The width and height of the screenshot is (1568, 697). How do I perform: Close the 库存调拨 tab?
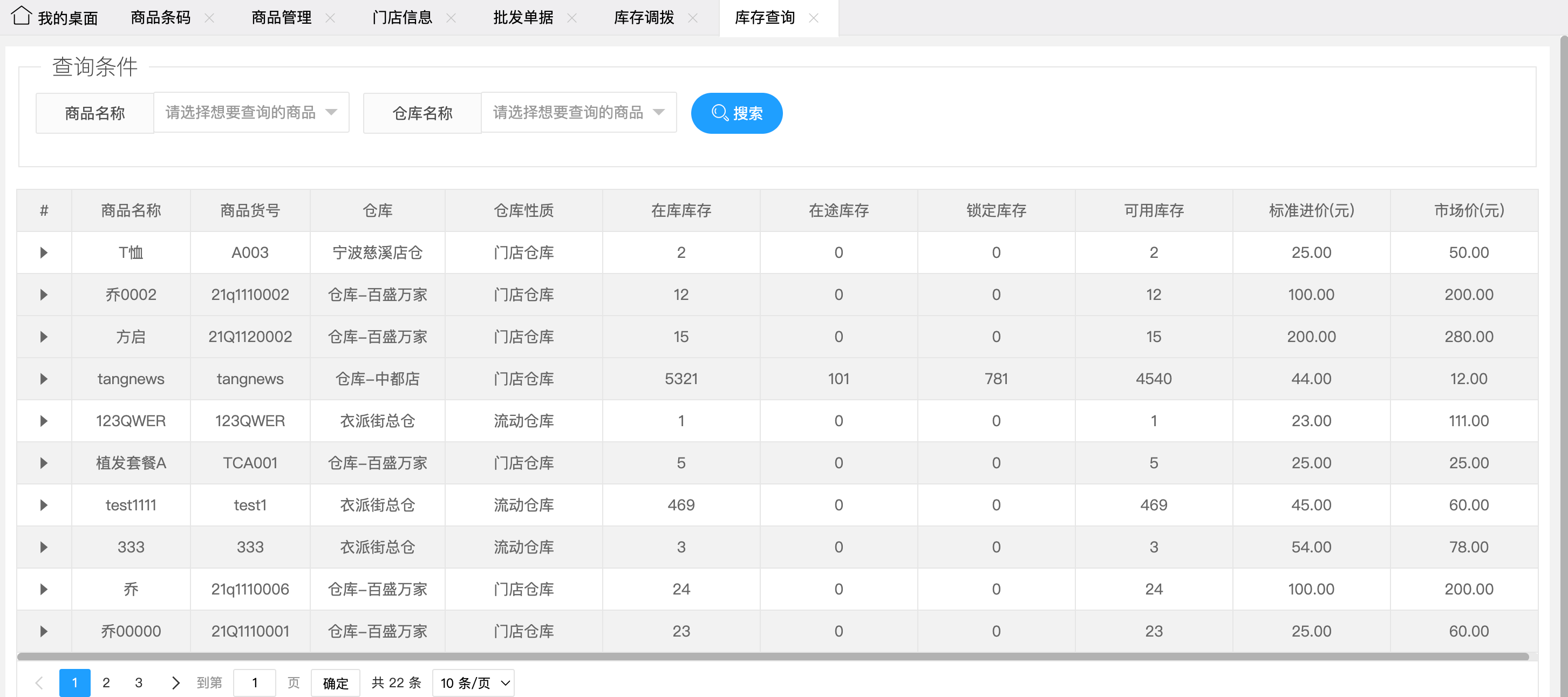click(693, 18)
